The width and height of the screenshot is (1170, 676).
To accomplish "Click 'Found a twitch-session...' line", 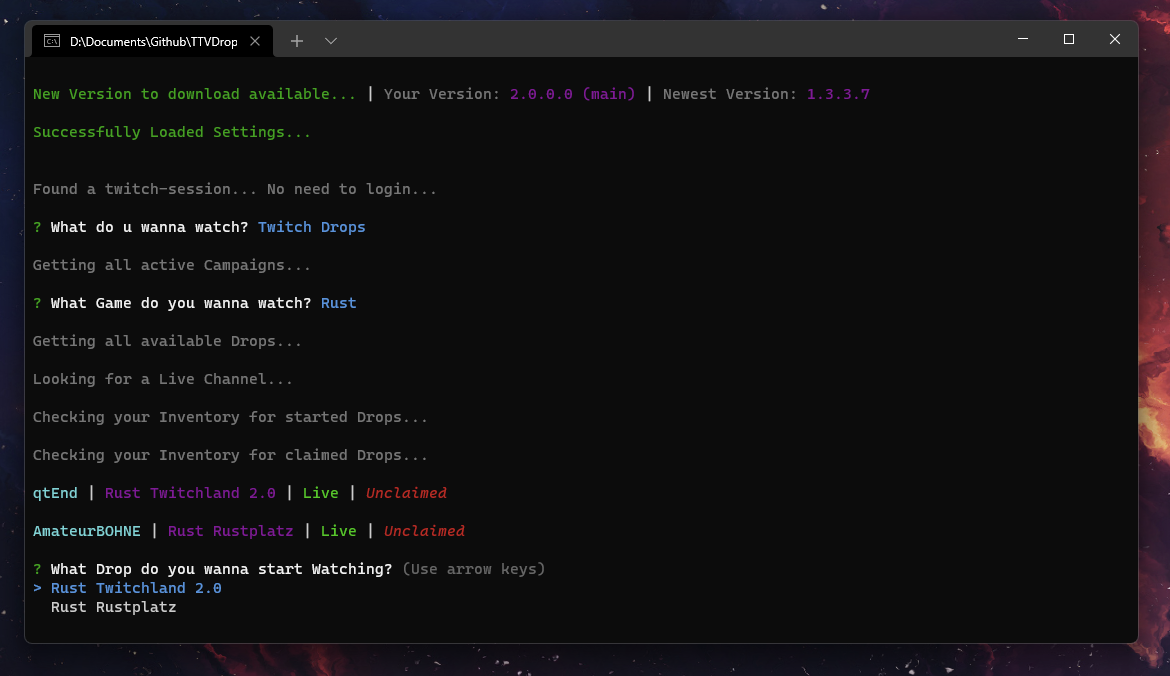I will 234,190.
